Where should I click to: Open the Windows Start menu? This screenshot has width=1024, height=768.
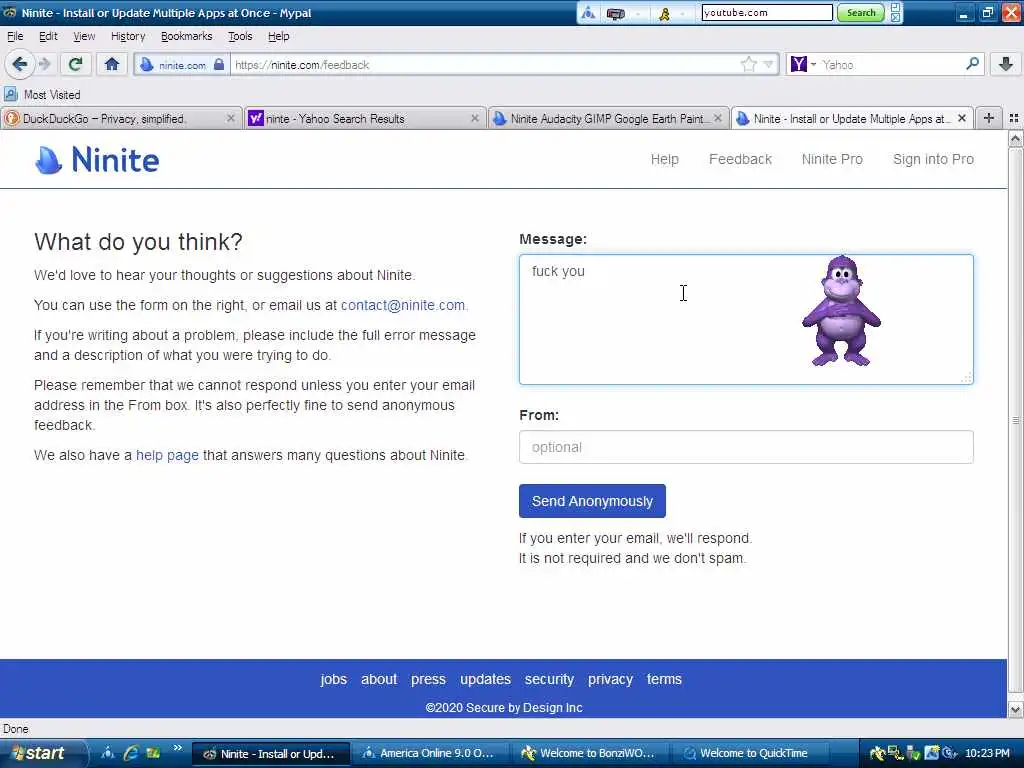tap(42, 753)
